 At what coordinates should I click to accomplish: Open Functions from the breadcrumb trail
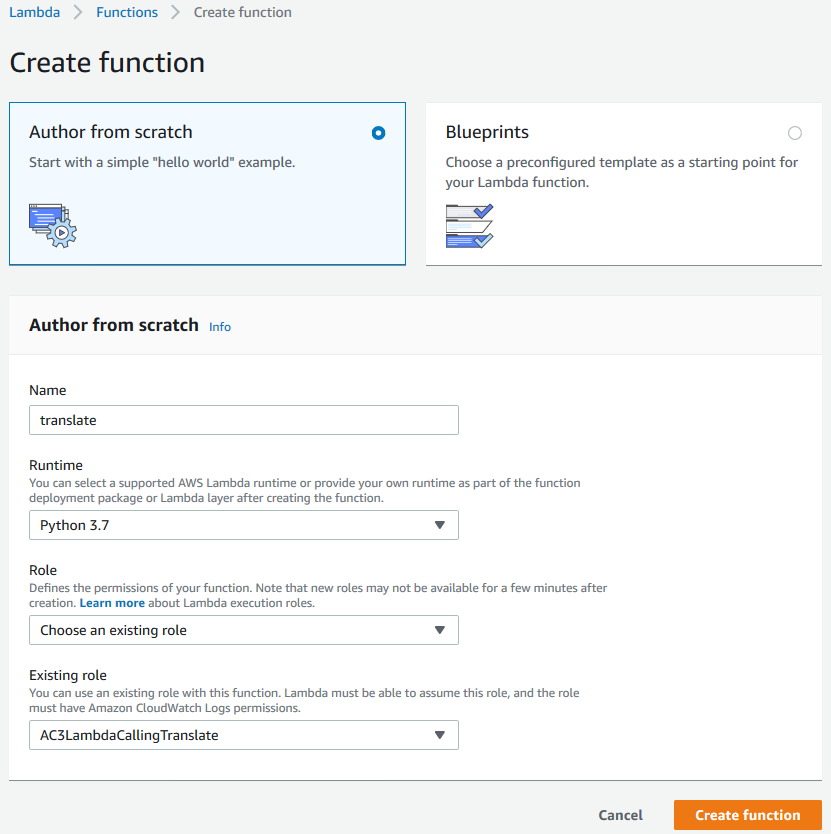point(127,12)
